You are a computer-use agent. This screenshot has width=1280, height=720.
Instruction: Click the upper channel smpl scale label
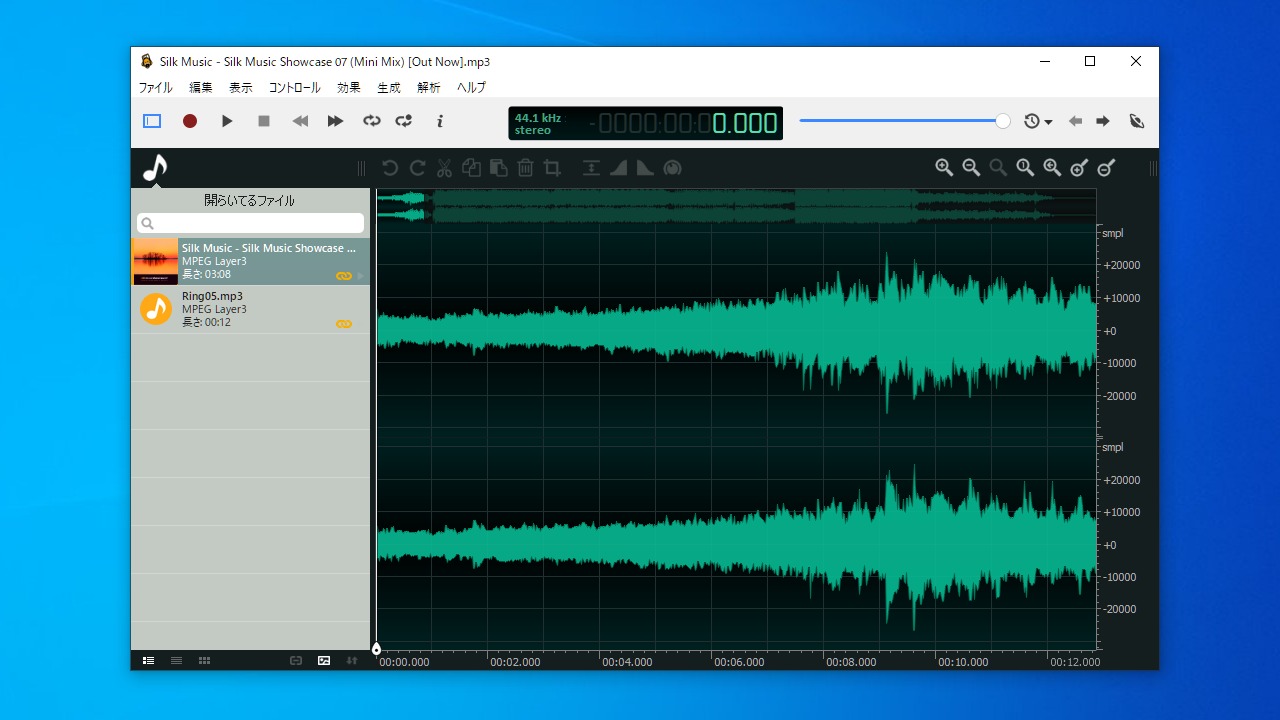pyautogui.click(x=1112, y=233)
